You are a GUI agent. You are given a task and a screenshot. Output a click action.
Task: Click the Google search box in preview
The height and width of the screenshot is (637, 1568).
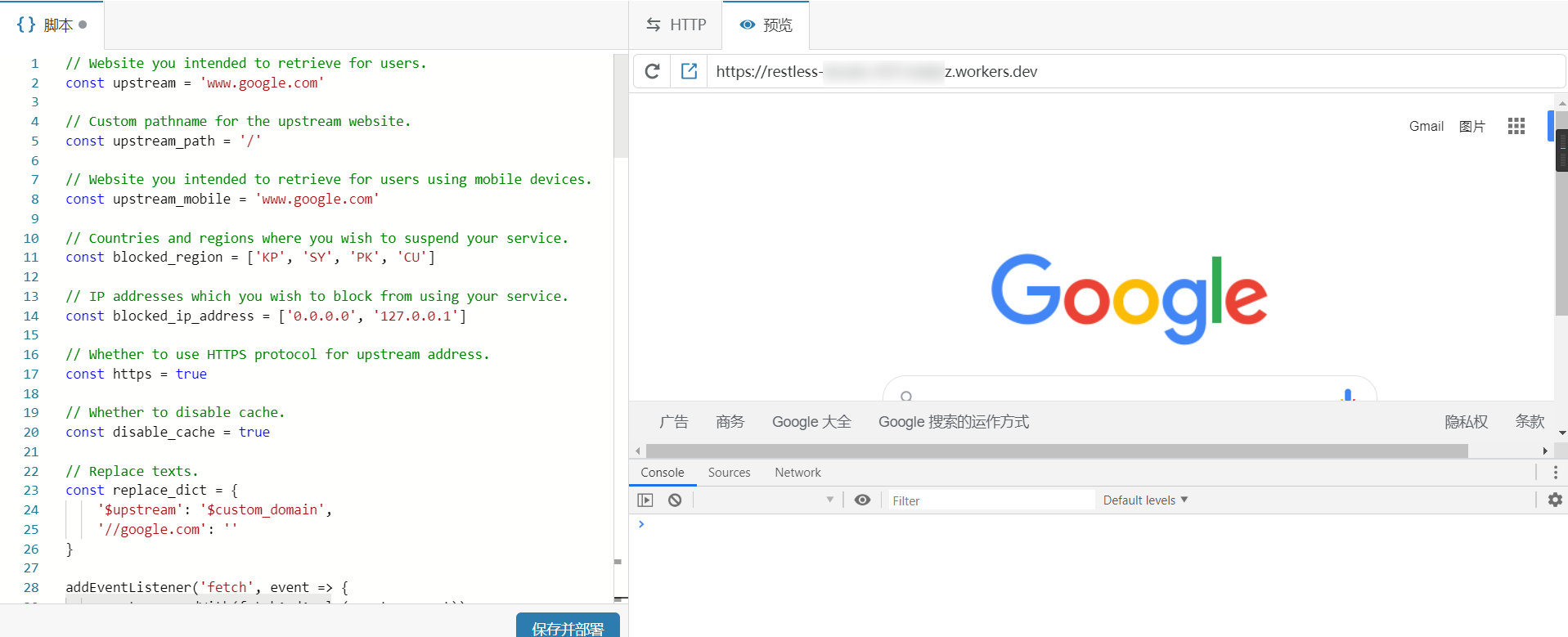point(1130,389)
